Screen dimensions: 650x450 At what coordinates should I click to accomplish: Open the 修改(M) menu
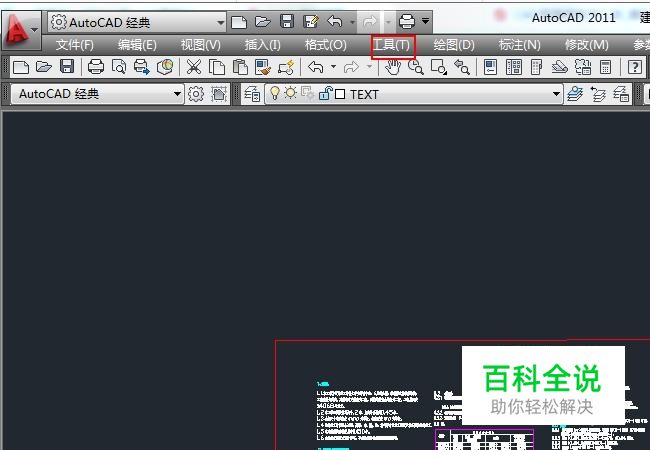[x=587, y=45]
